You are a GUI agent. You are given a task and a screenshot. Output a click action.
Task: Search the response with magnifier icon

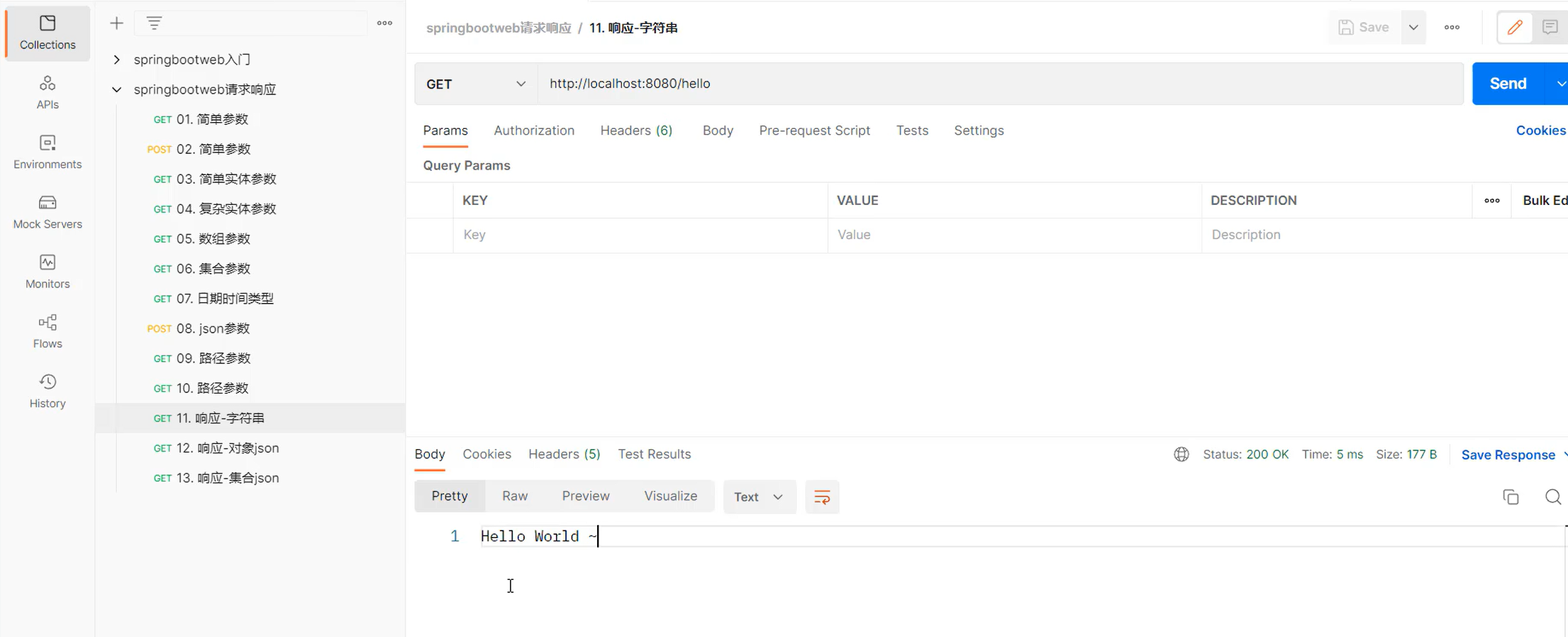[x=1552, y=497]
